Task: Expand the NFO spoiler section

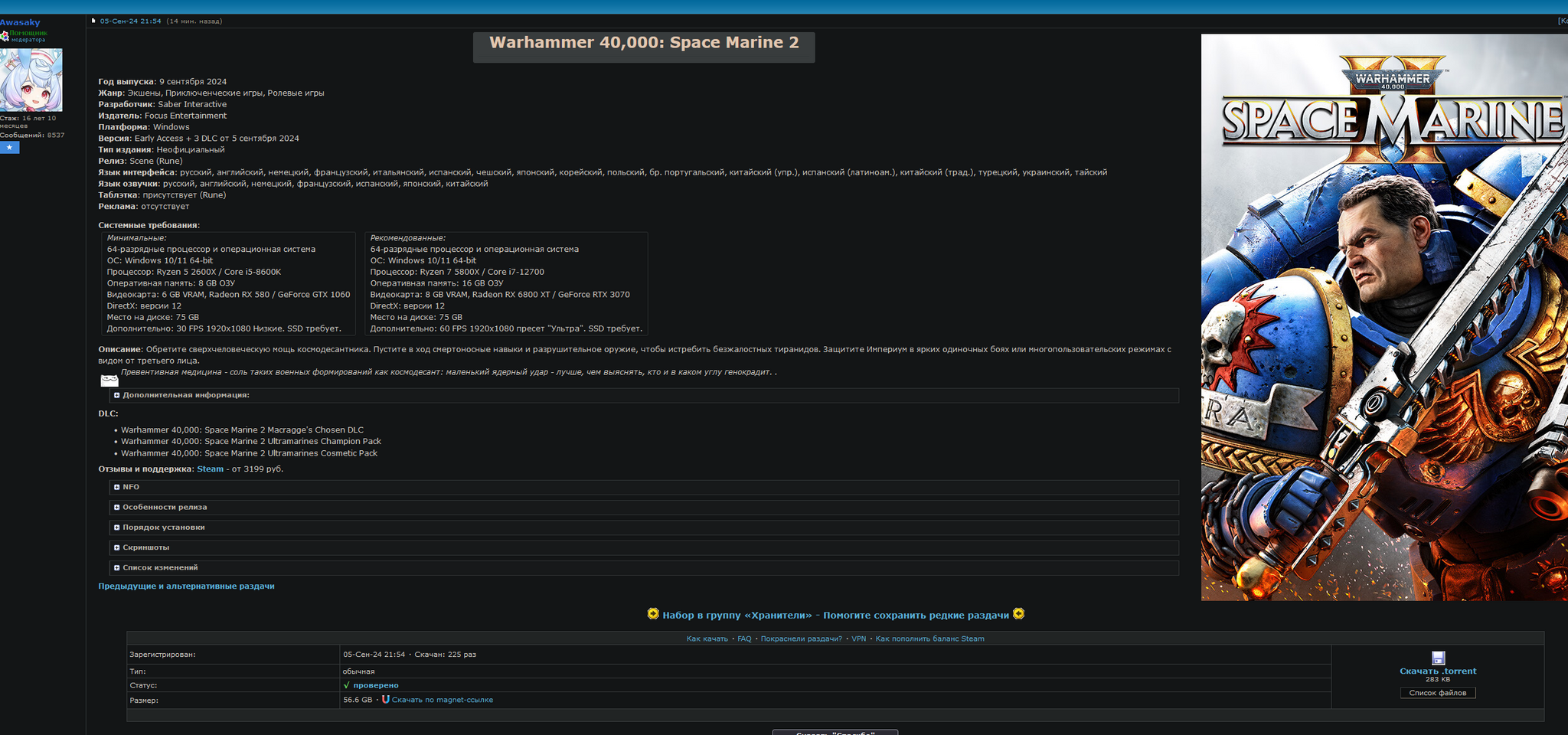Action: click(x=644, y=487)
